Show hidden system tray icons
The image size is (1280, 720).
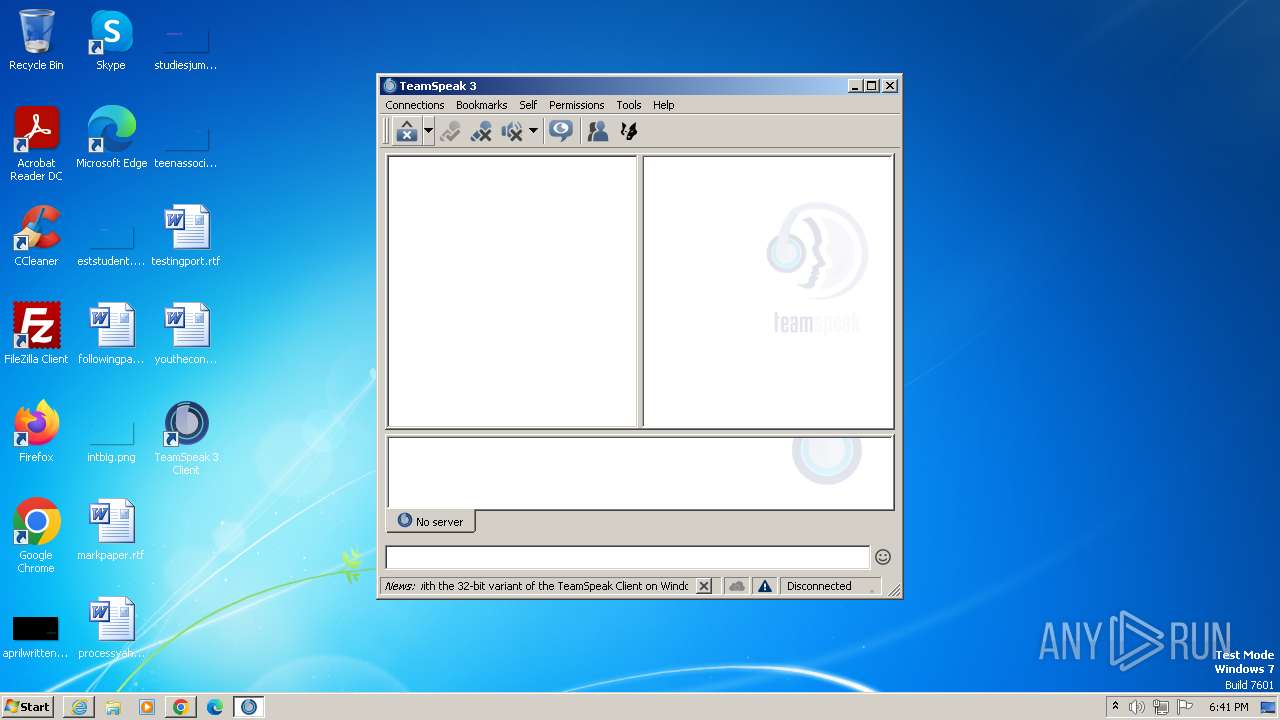click(1115, 707)
